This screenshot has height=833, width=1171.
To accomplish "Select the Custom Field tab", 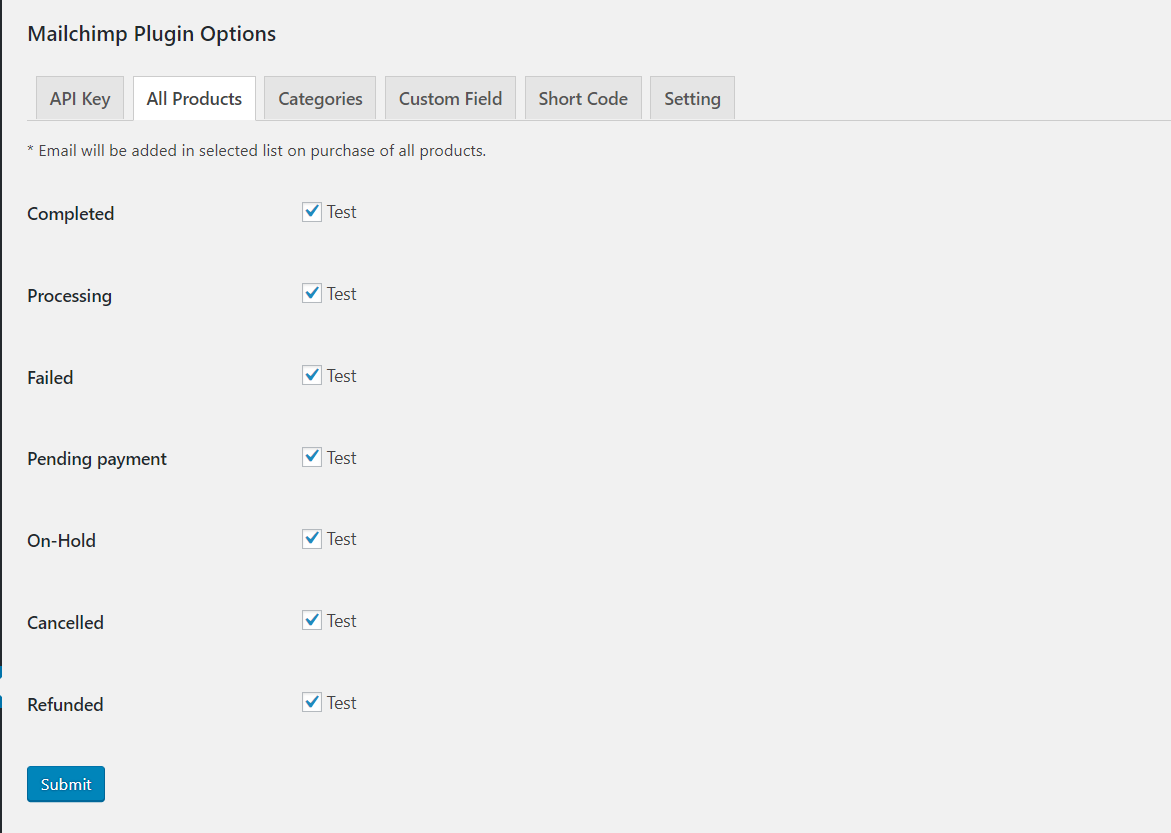I will (x=450, y=99).
